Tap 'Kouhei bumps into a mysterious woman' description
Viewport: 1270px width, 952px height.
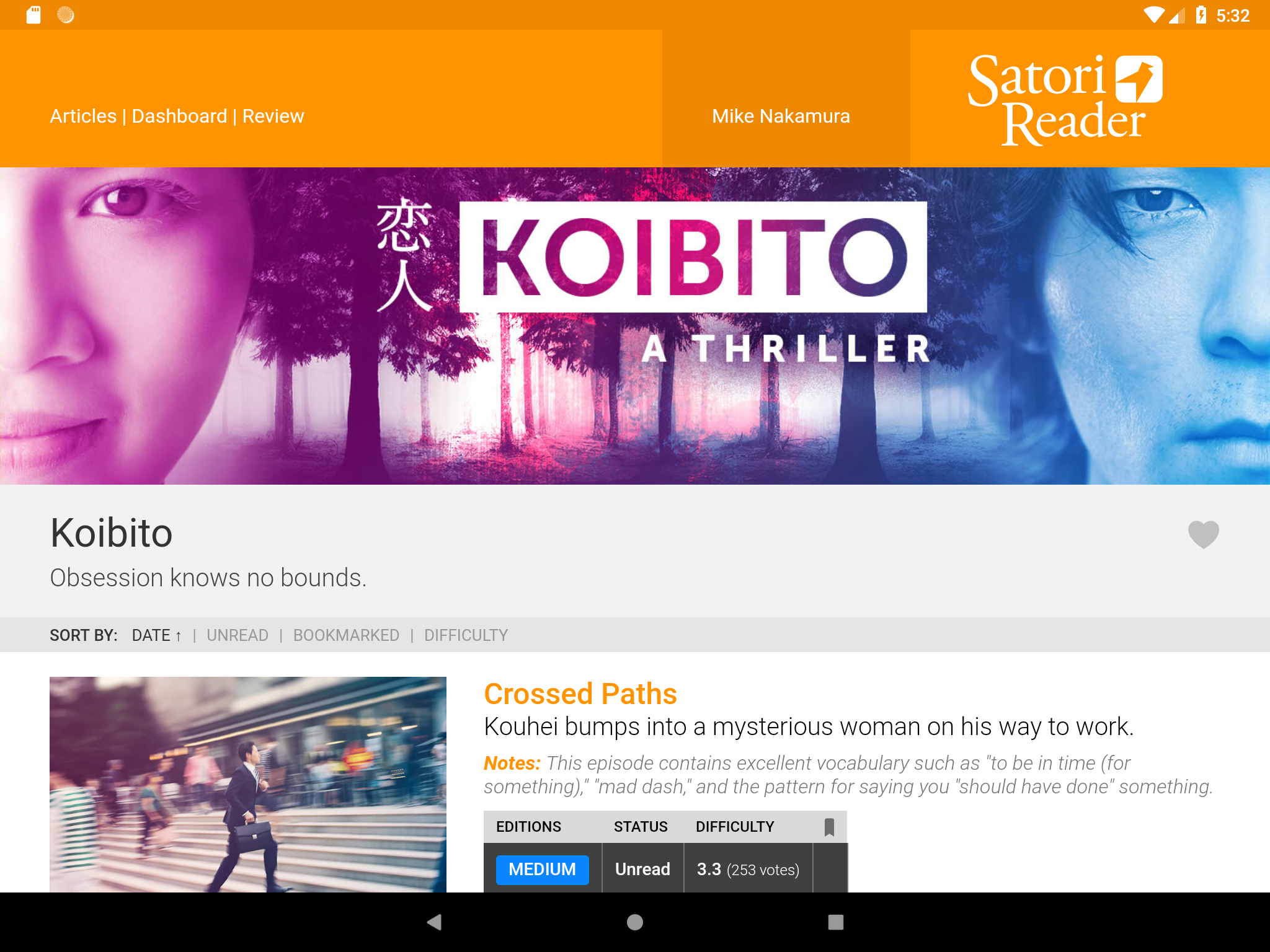pyautogui.click(x=809, y=727)
